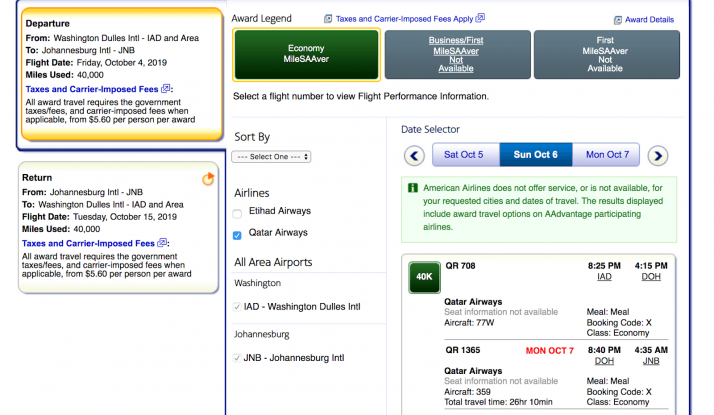Click flight number QR 1365
This screenshot has width=714, height=415.
462,349
